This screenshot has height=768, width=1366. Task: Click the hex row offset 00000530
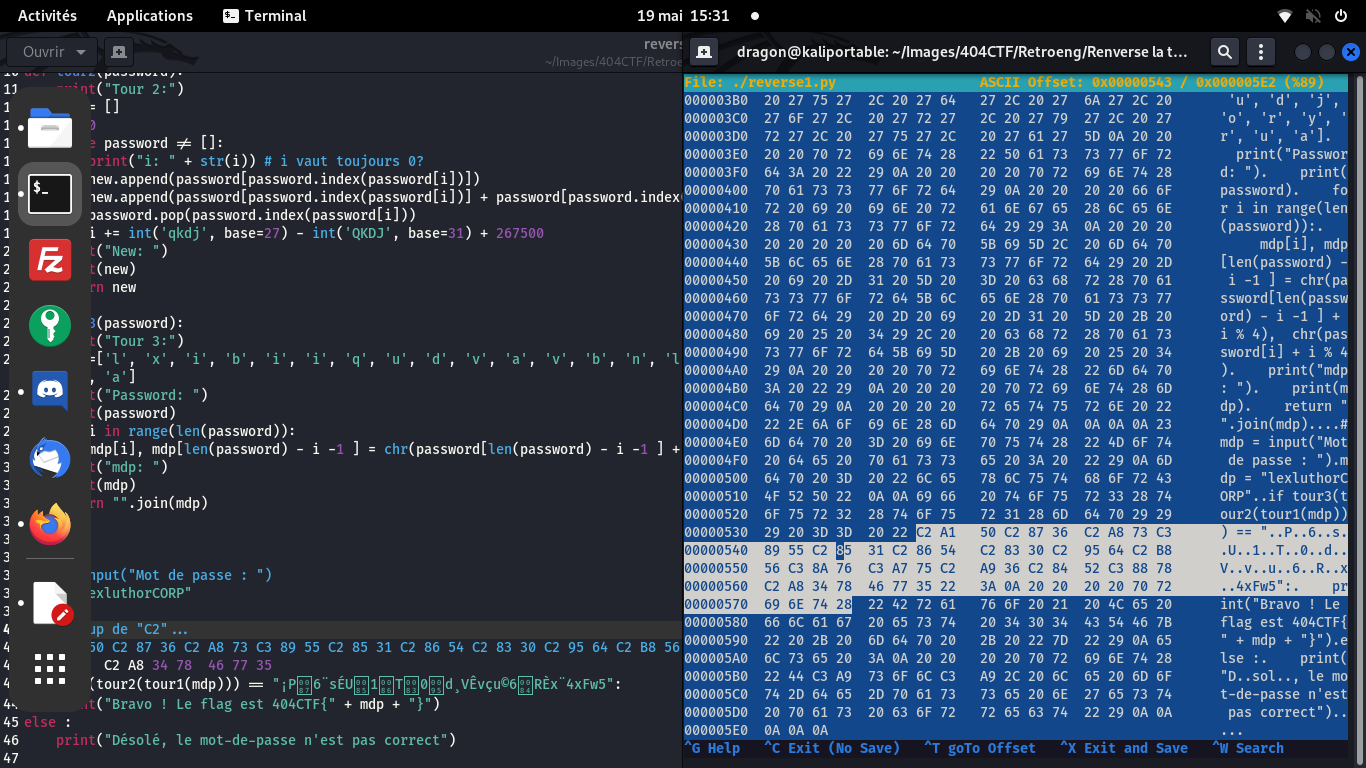point(716,532)
